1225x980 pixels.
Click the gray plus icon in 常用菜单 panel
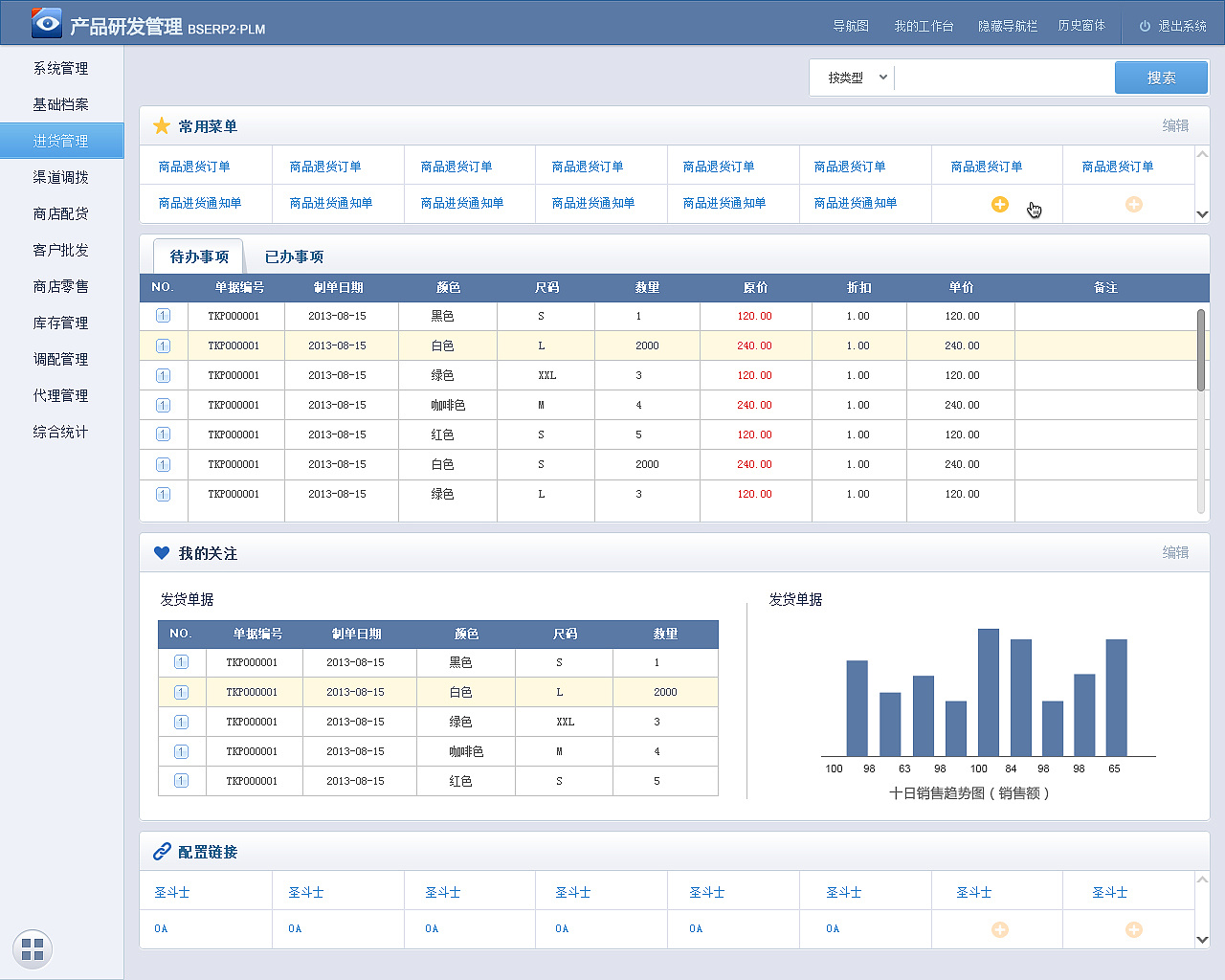click(1133, 204)
